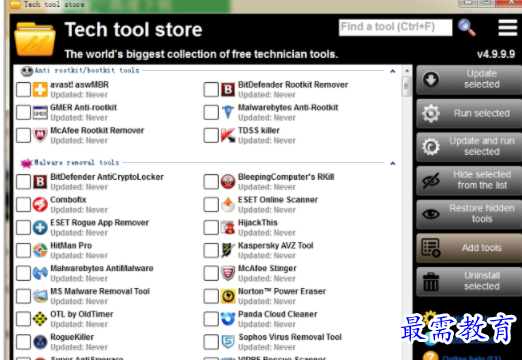Click Restore hidden tools button
The image size is (522, 360).
(x=469, y=214)
